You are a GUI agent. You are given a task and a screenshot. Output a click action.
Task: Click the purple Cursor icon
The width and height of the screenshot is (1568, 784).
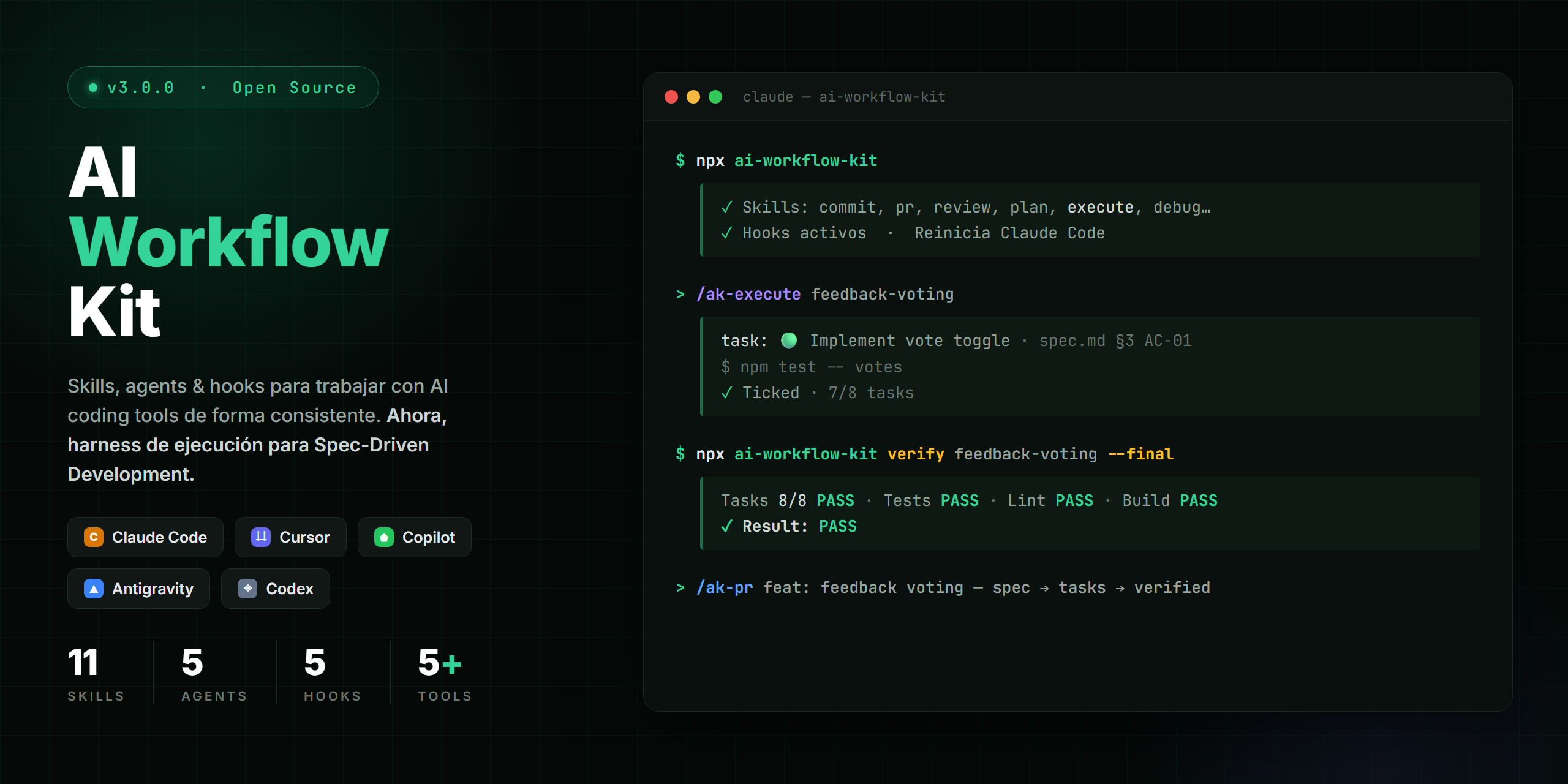pos(261,537)
